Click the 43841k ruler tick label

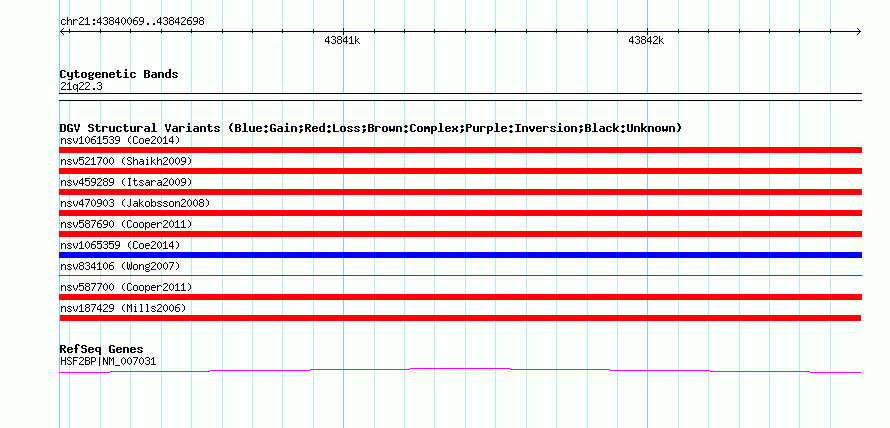(x=342, y=40)
